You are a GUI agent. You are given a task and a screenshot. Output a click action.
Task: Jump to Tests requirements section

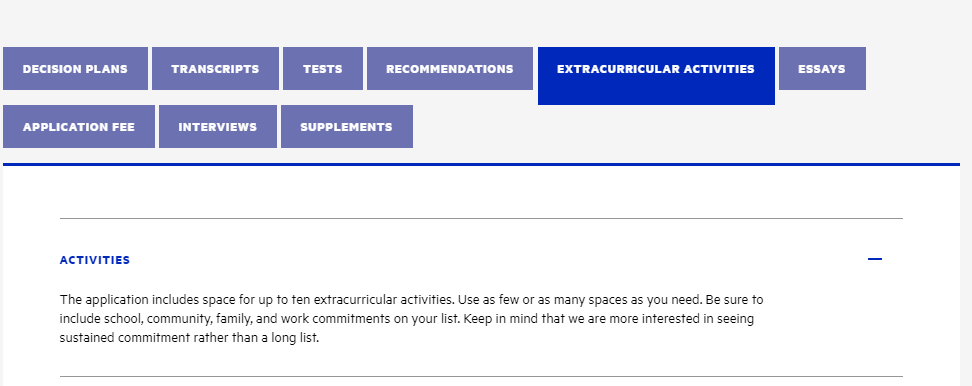[323, 69]
